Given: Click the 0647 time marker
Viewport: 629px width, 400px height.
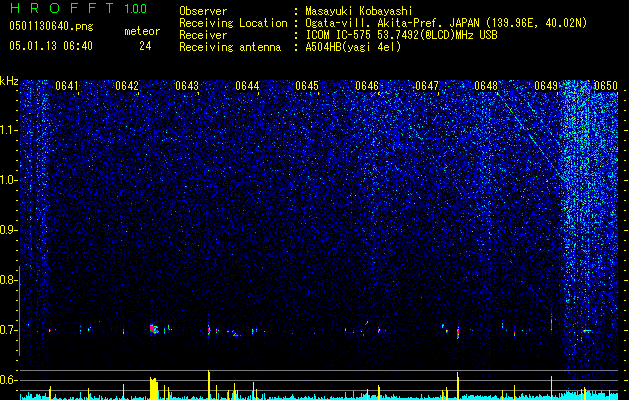Looking at the screenshot, I should (x=427, y=86).
